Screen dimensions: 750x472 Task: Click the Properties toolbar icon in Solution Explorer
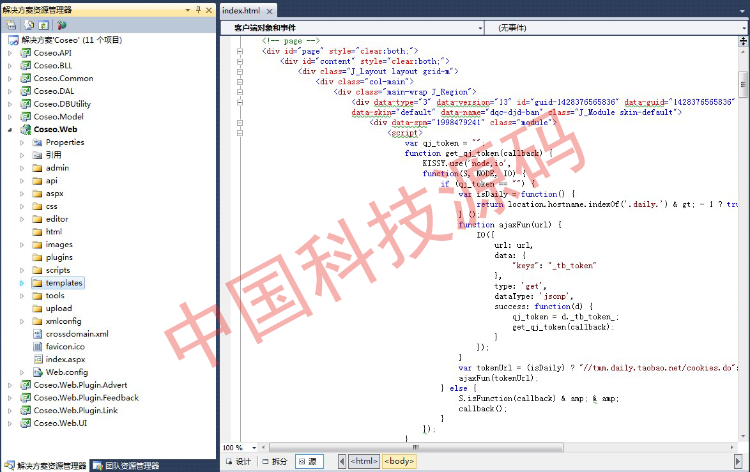point(11,25)
